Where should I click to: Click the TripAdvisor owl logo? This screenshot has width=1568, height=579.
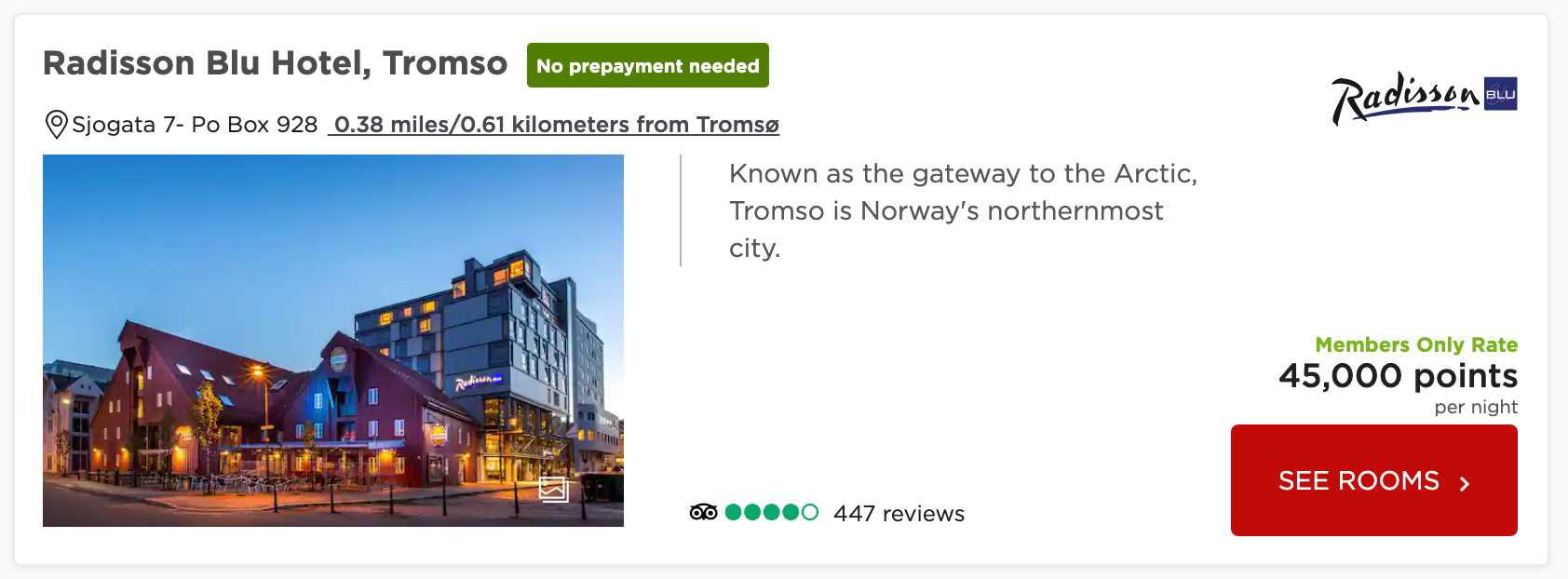[x=703, y=512]
